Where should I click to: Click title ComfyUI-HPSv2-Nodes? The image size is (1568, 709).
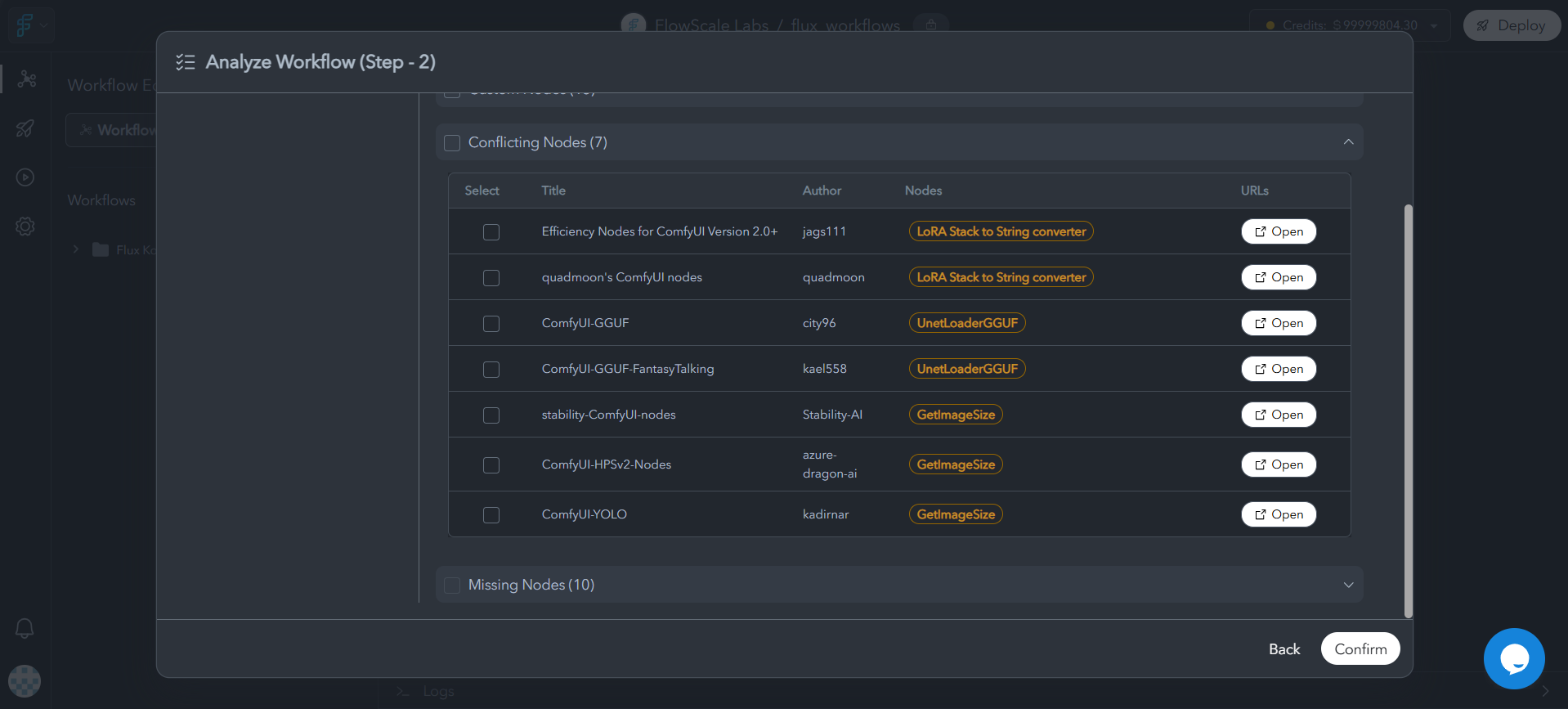click(x=607, y=464)
